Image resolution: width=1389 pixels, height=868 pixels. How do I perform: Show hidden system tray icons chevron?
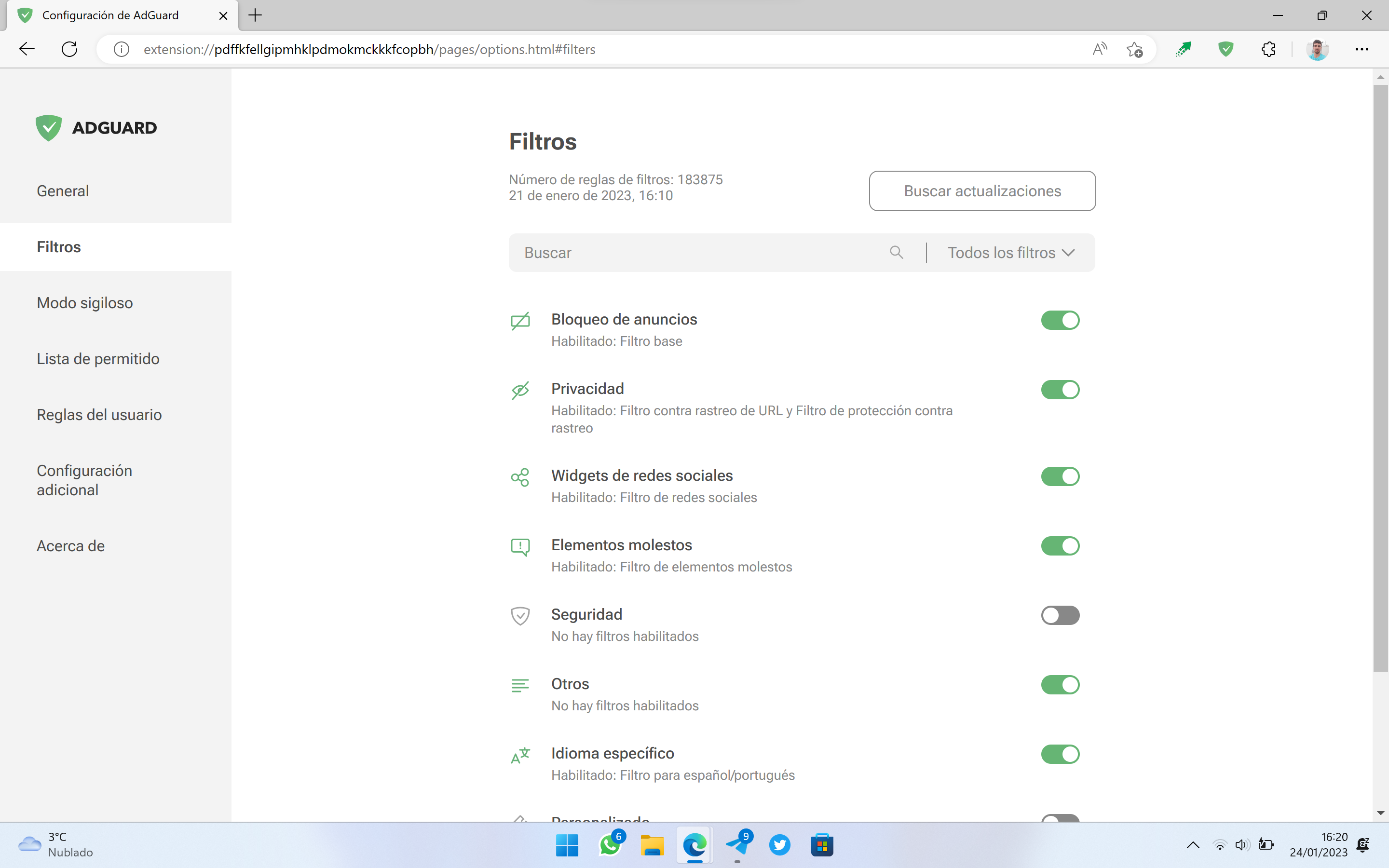point(1193,845)
